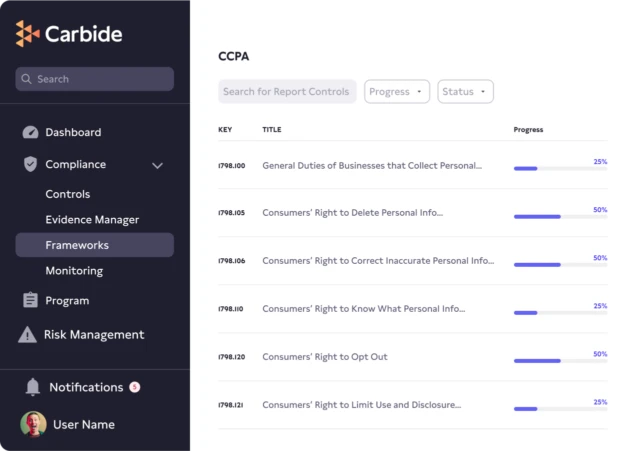Open the Dashboard menu item

point(73,132)
